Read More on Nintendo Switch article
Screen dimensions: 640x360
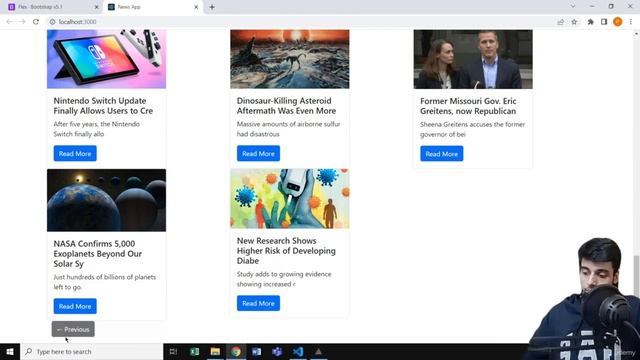pyautogui.click(x=75, y=153)
